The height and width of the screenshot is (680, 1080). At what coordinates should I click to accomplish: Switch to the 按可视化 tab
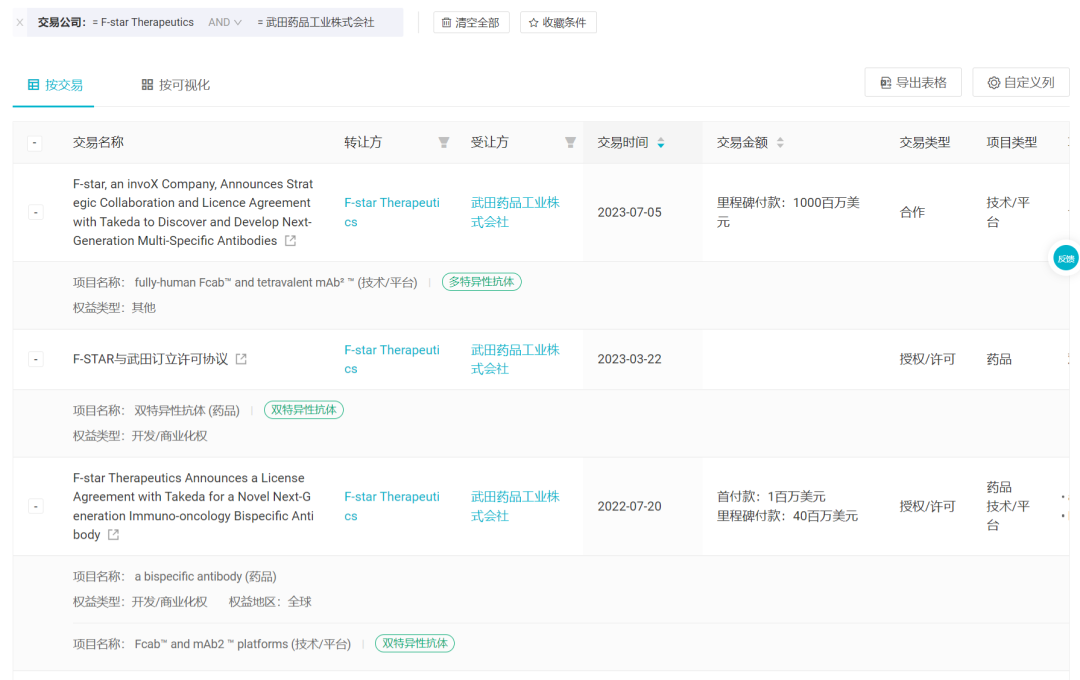[176, 85]
